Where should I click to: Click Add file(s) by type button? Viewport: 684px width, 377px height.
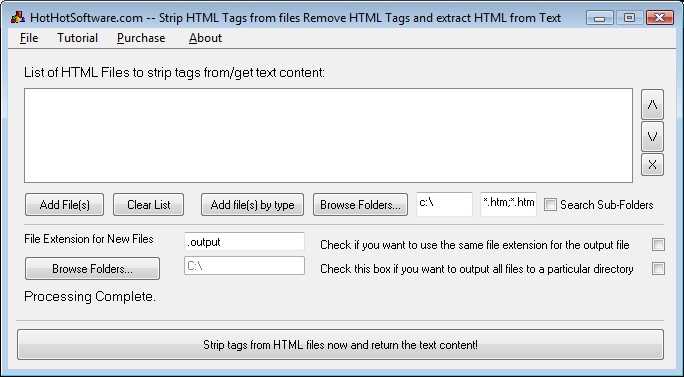tap(252, 205)
